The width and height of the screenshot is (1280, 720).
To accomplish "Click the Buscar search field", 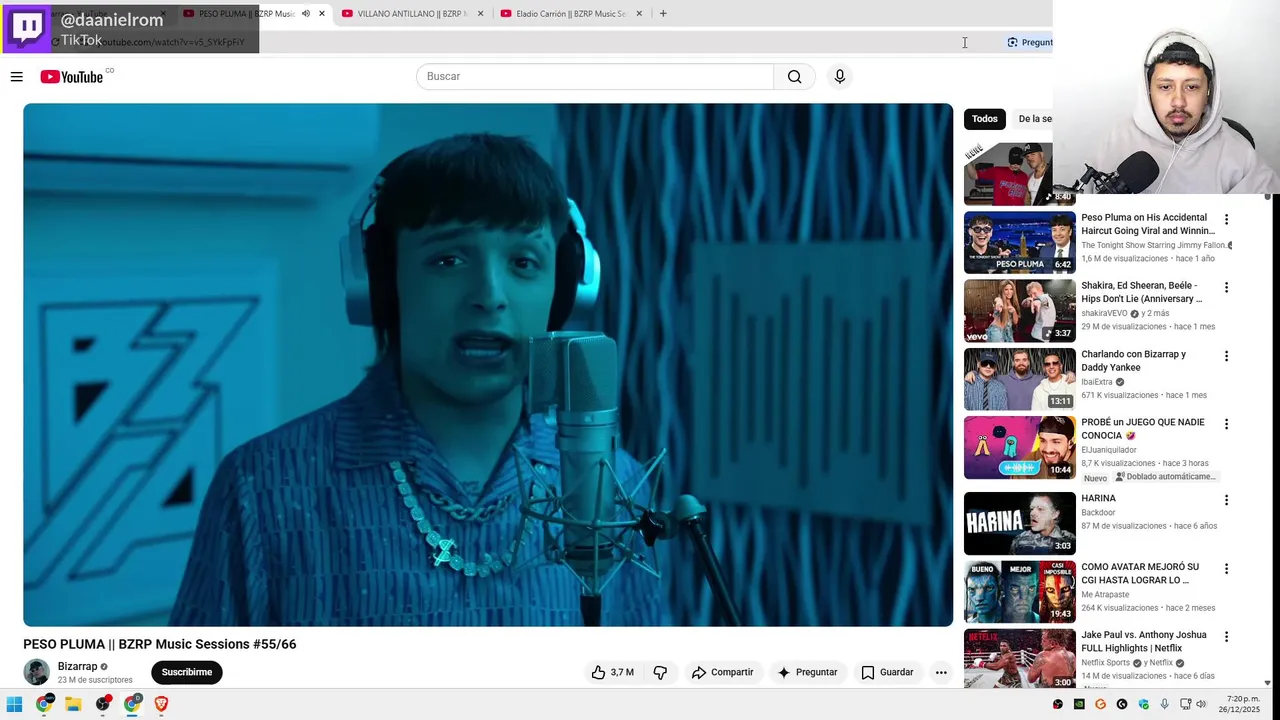I will click(595, 77).
